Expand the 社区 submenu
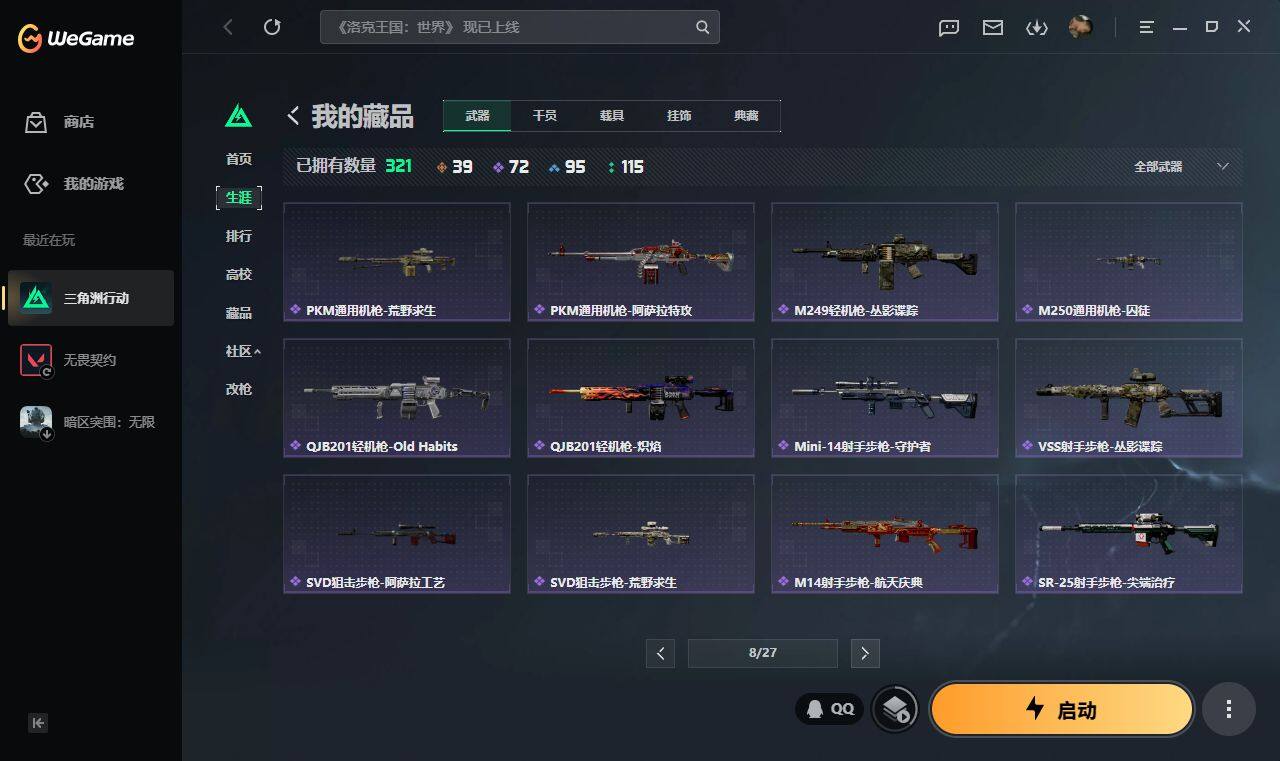Image resolution: width=1280 pixels, height=761 pixels. point(243,351)
